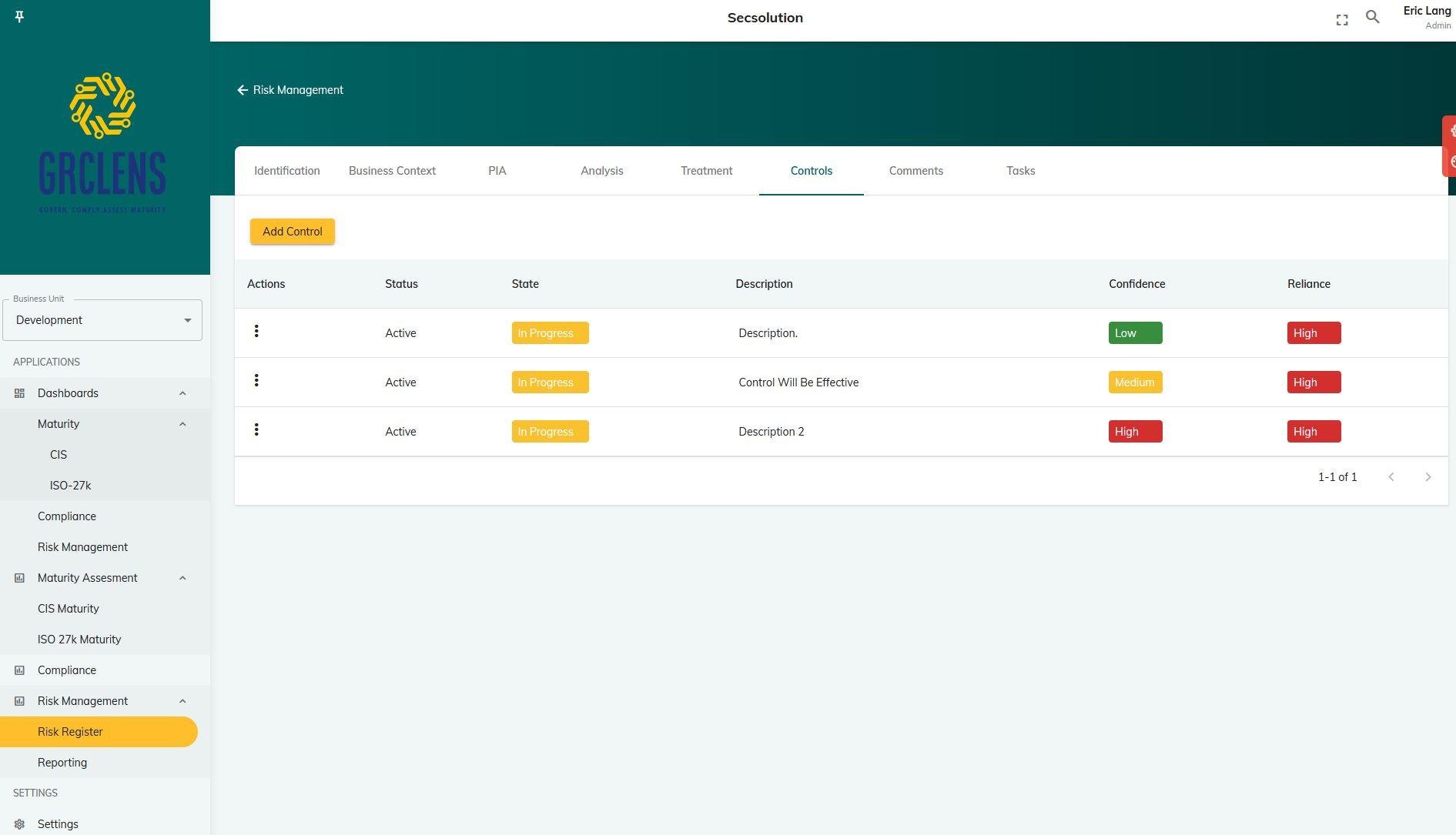This screenshot has height=835, width=1456.
Task: Go to the Analysis tab
Action: coord(602,171)
